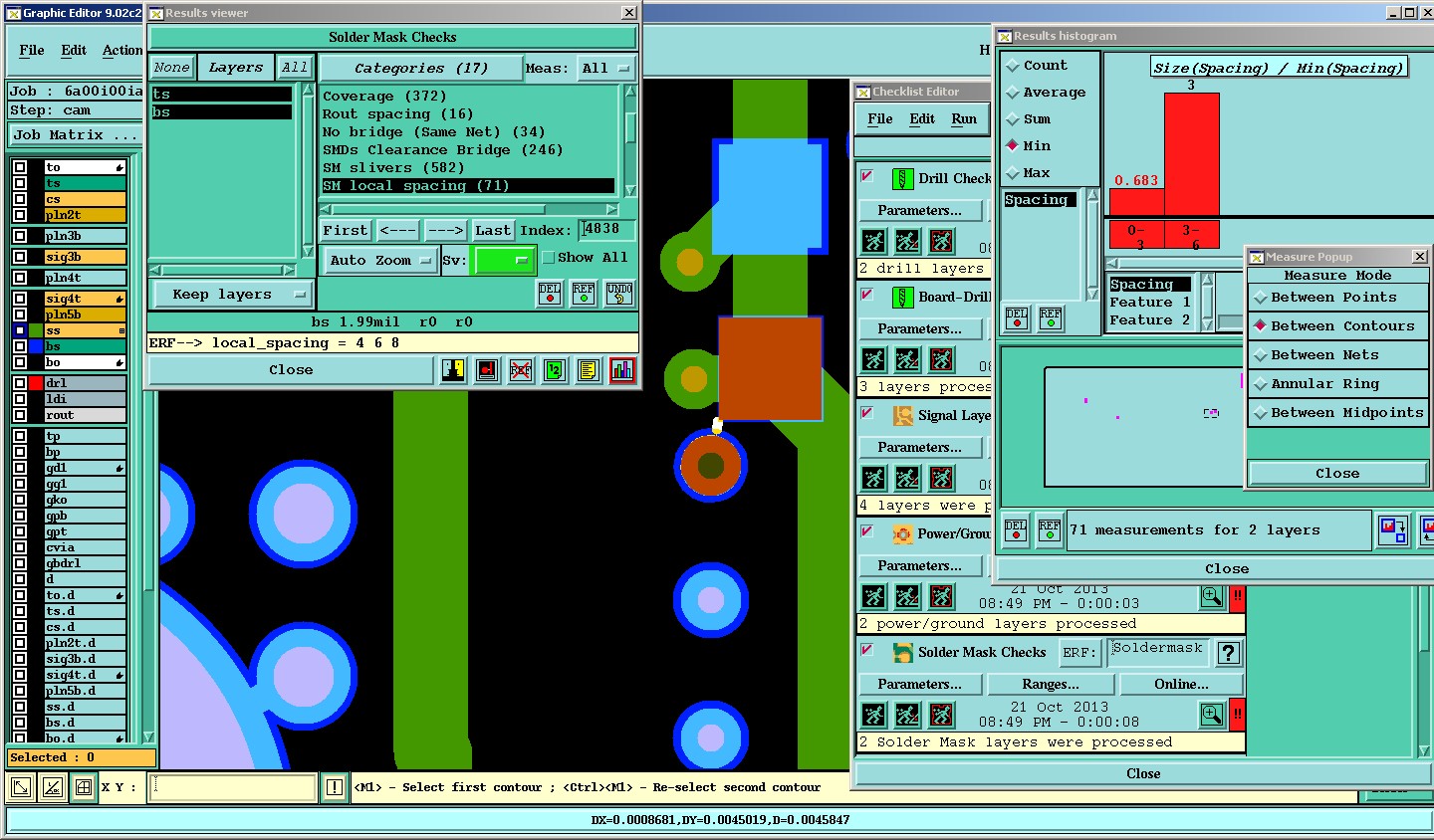Click the red 0-3 histogram bar label

coord(1136,236)
